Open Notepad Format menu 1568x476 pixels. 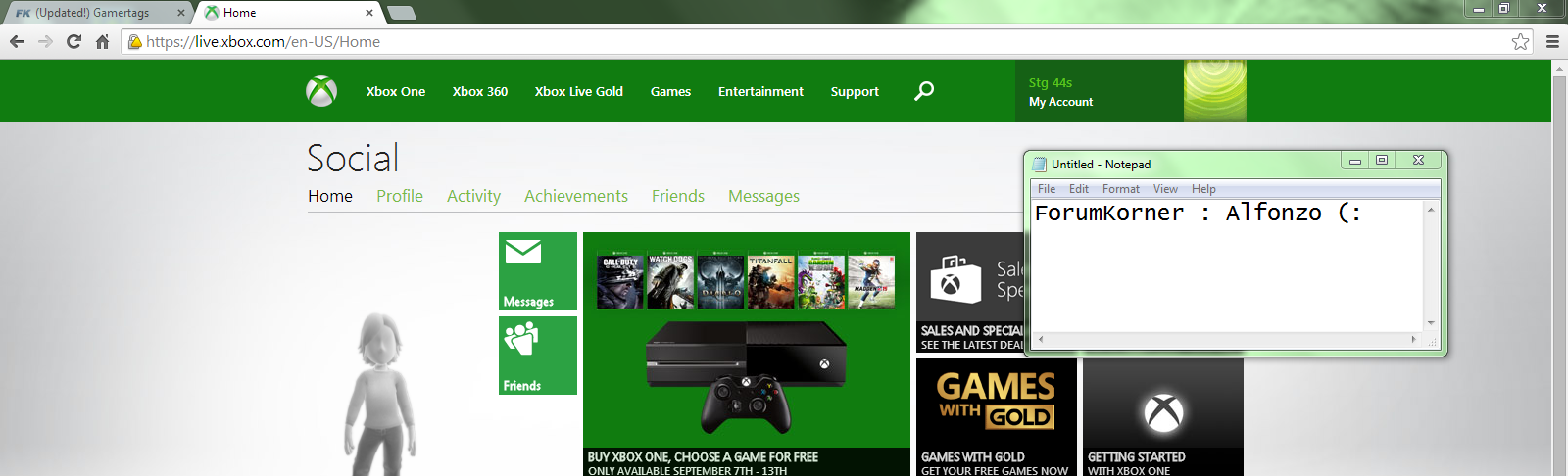click(x=1121, y=189)
